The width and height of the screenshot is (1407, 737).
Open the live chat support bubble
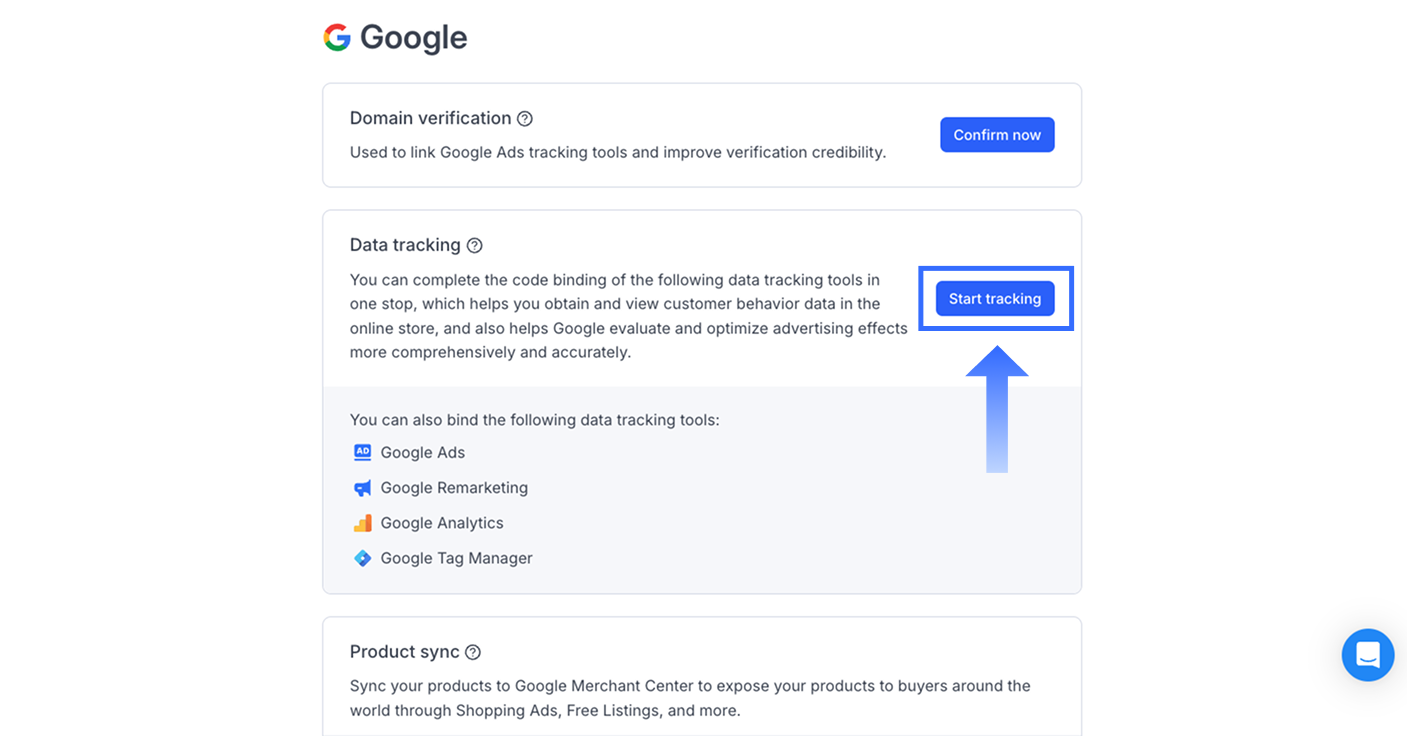pos(1367,655)
